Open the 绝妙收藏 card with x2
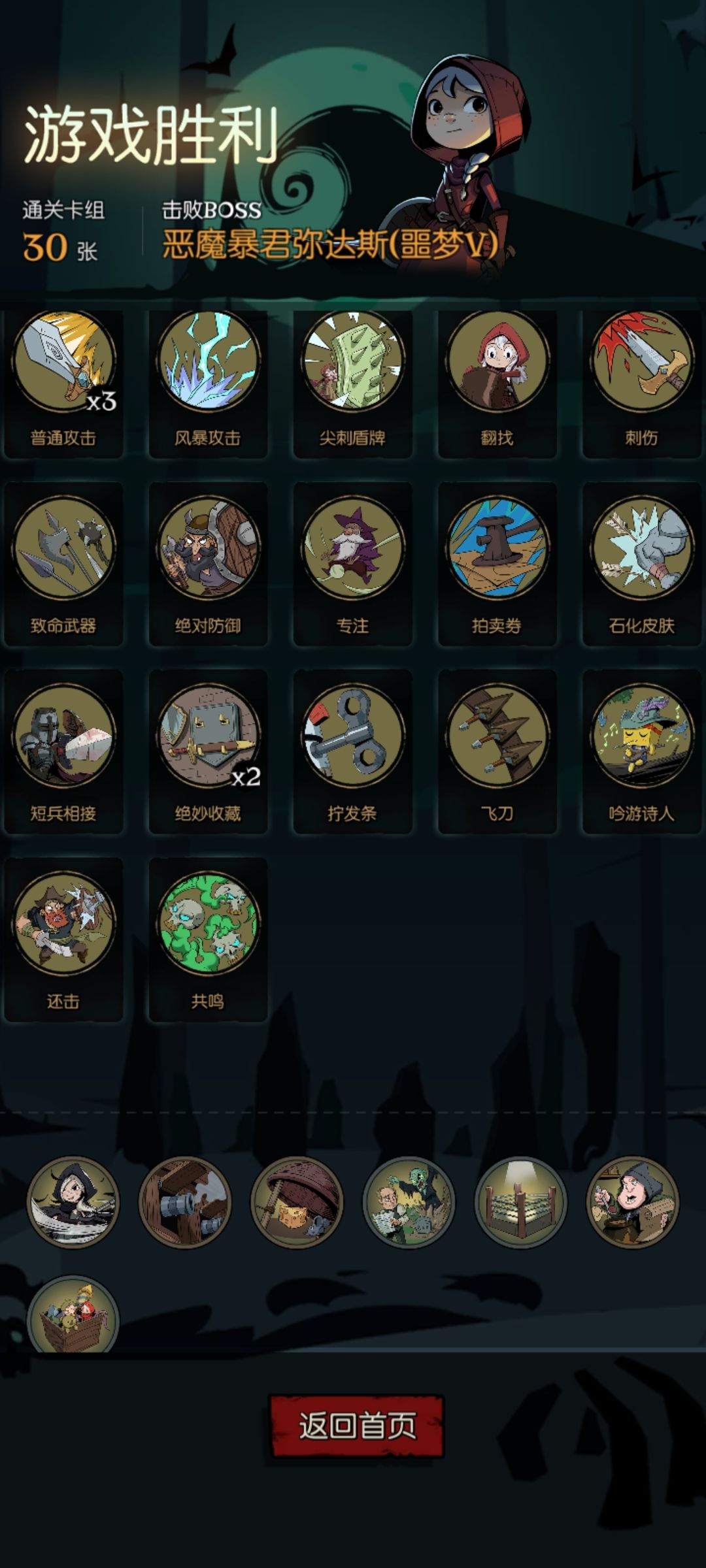Image resolution: width=706 pixels, height=1568 pixels. coord(208,751)
